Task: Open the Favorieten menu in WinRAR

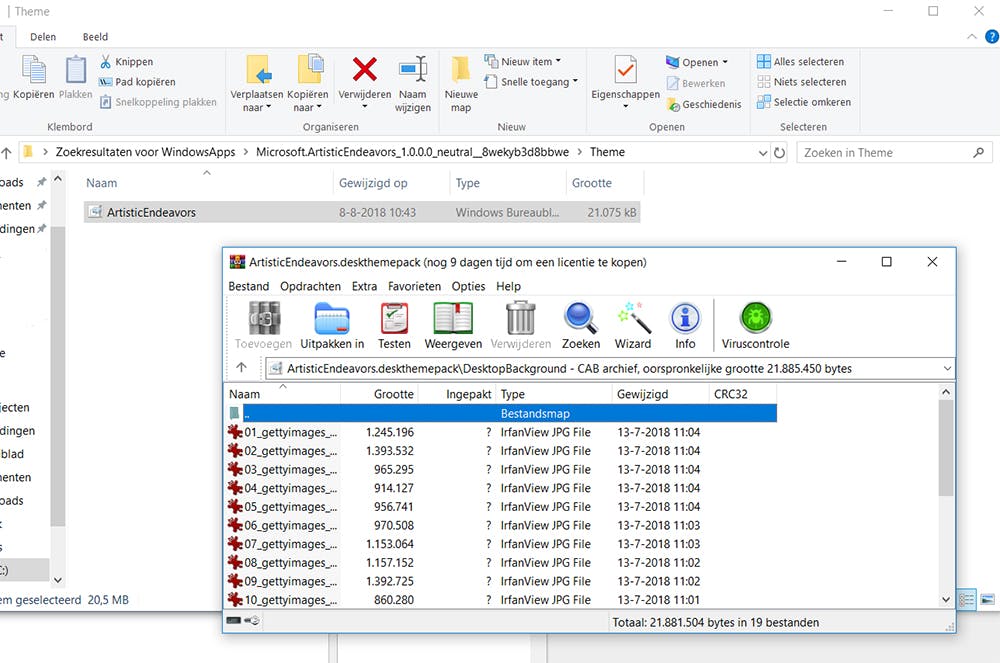Action: (414, 286)
